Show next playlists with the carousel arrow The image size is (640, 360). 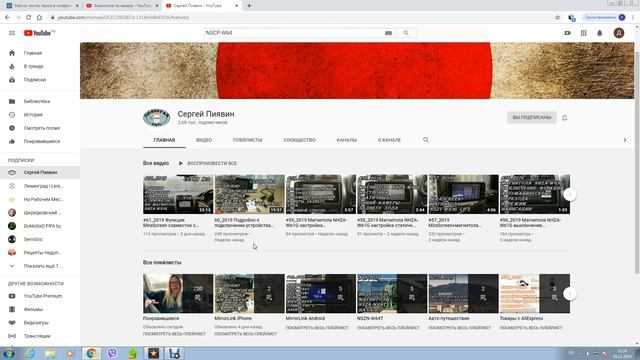pyautogui.click(x=570, y=293)
